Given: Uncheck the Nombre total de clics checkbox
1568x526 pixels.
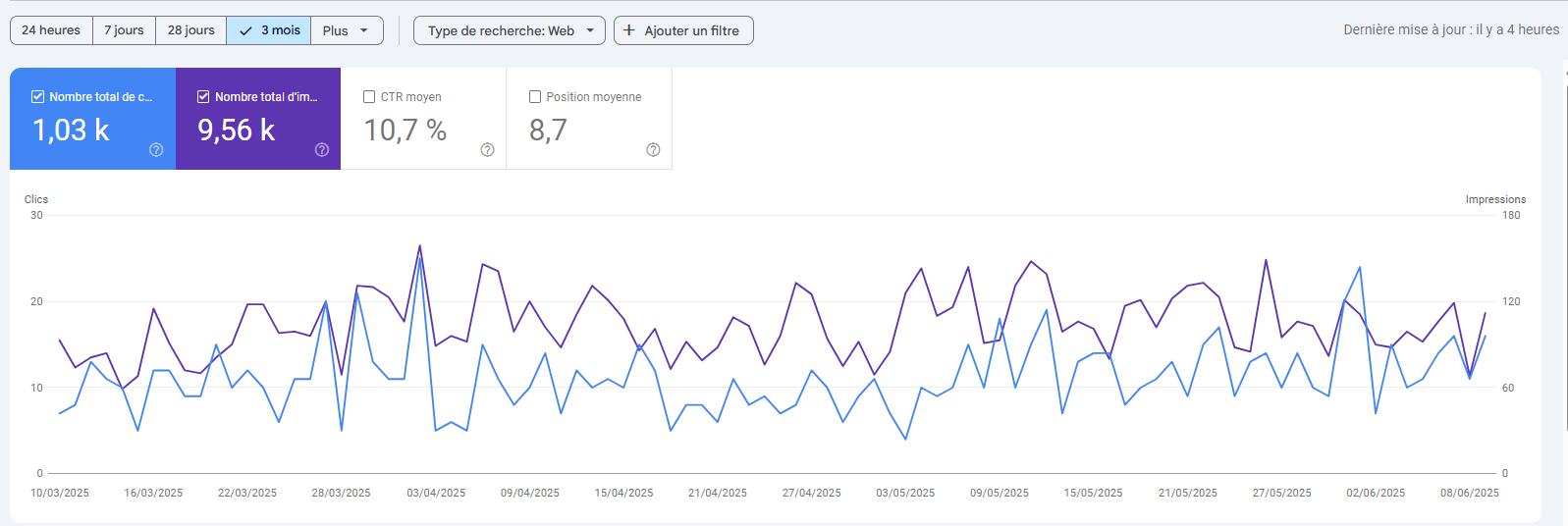Looking at the screenshot, I should click(x=38, y=97).
